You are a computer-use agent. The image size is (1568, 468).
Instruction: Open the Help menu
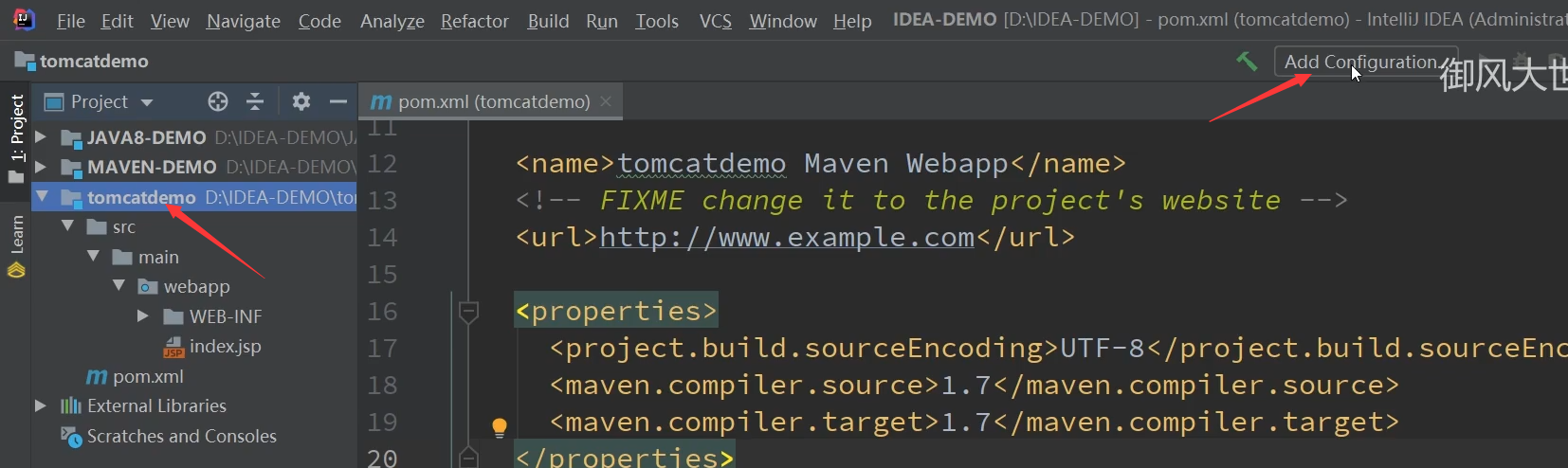pos(852,21)
